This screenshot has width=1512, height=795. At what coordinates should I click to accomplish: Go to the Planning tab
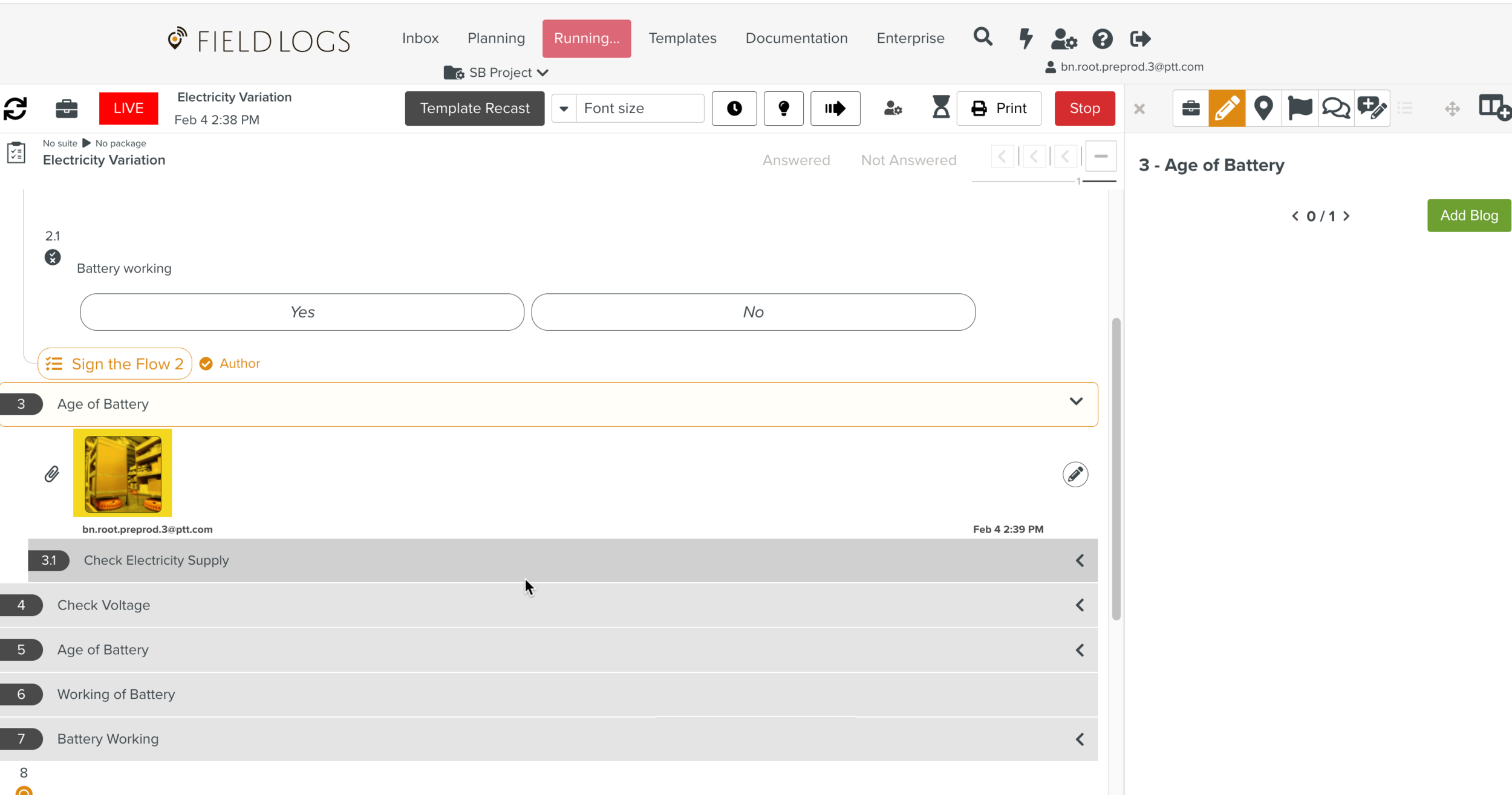pos(496,38)
